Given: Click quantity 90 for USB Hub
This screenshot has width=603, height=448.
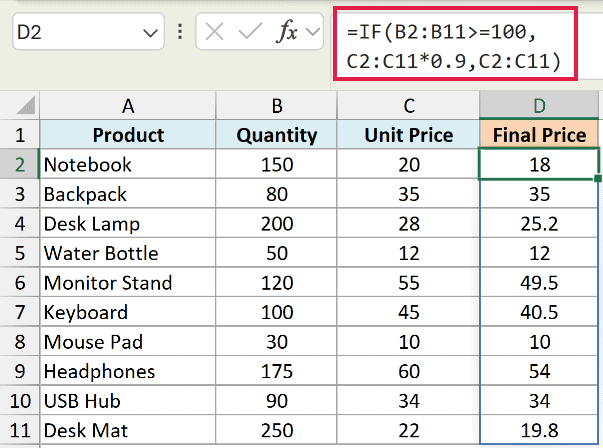Looking at the screenshot, I should tap(277, 400).
